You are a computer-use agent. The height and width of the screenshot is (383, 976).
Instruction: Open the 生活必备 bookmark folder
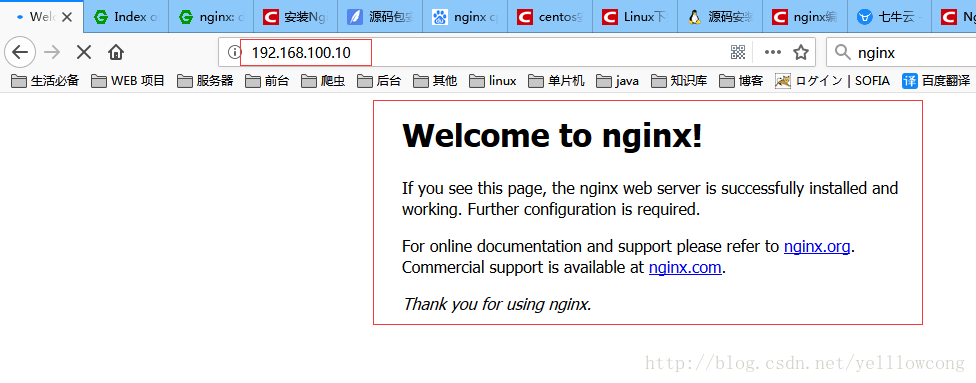(x=45, y=80)
